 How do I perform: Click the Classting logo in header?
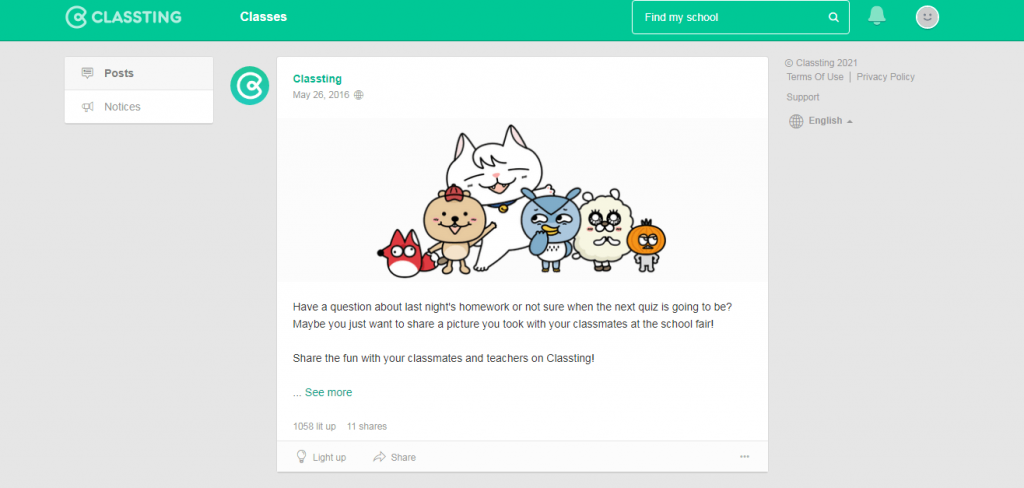point(123,18)
